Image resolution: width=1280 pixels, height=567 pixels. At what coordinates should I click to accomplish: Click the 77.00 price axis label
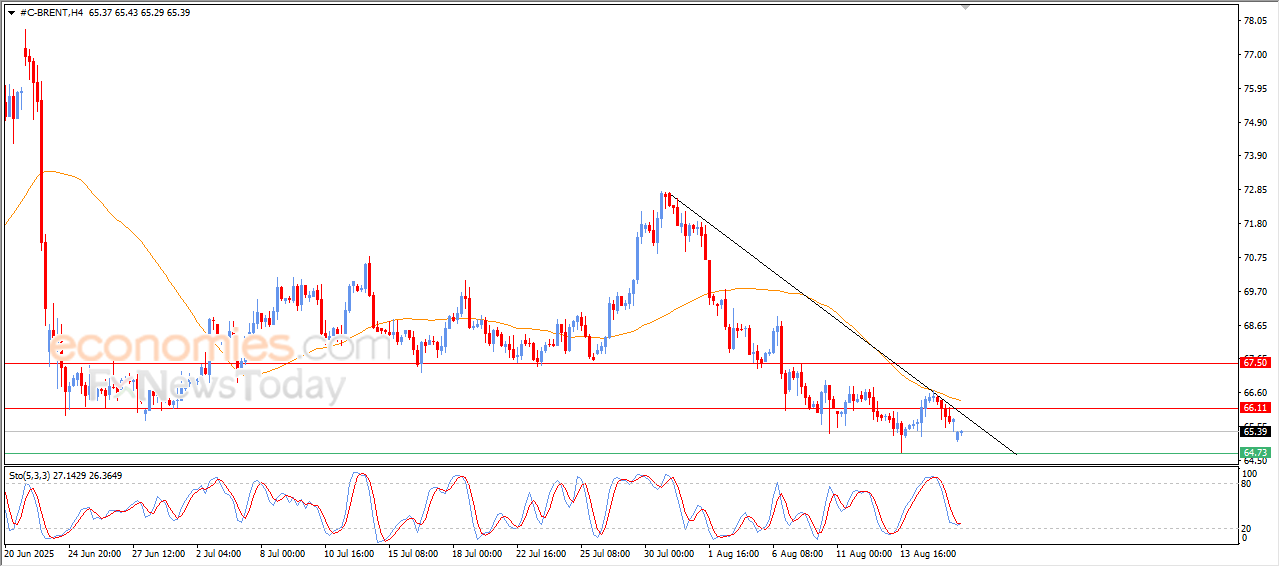pos(1254,54)
